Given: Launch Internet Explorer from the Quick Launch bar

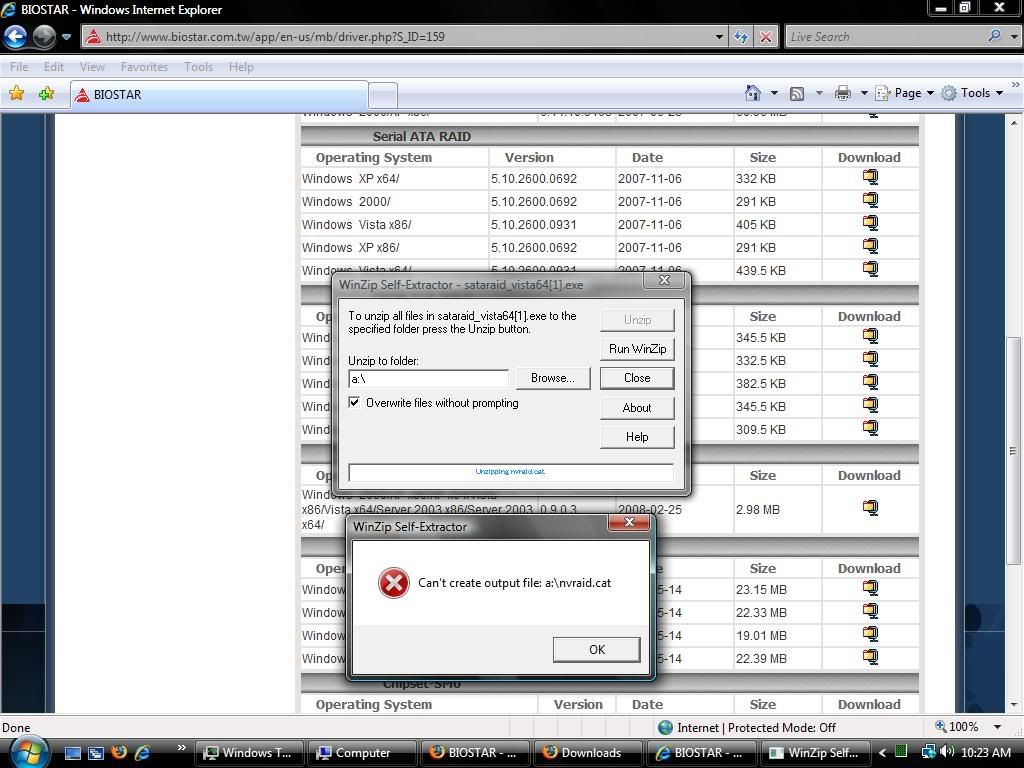Looking at the screenshot, I should point(142,753).
